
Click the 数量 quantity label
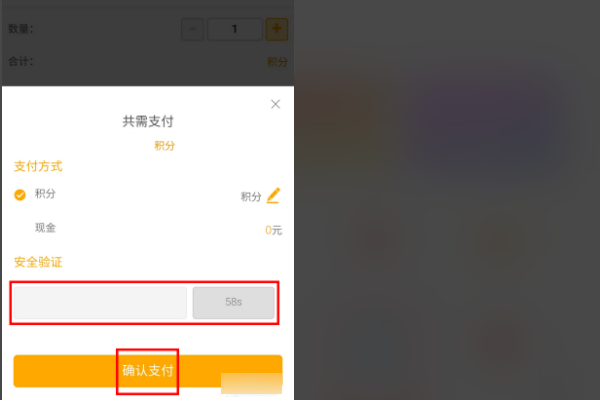click(x=21, y=29)
